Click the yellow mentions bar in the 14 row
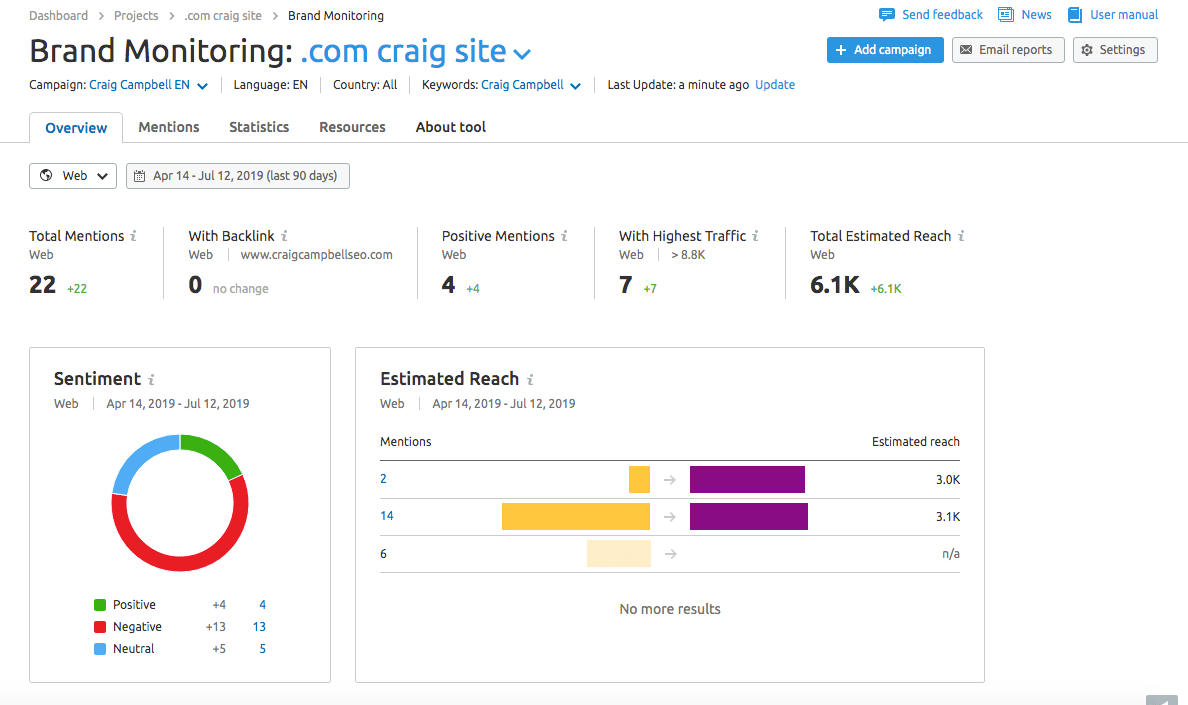This screenshot has height=705, width=1188. [576, 516]
